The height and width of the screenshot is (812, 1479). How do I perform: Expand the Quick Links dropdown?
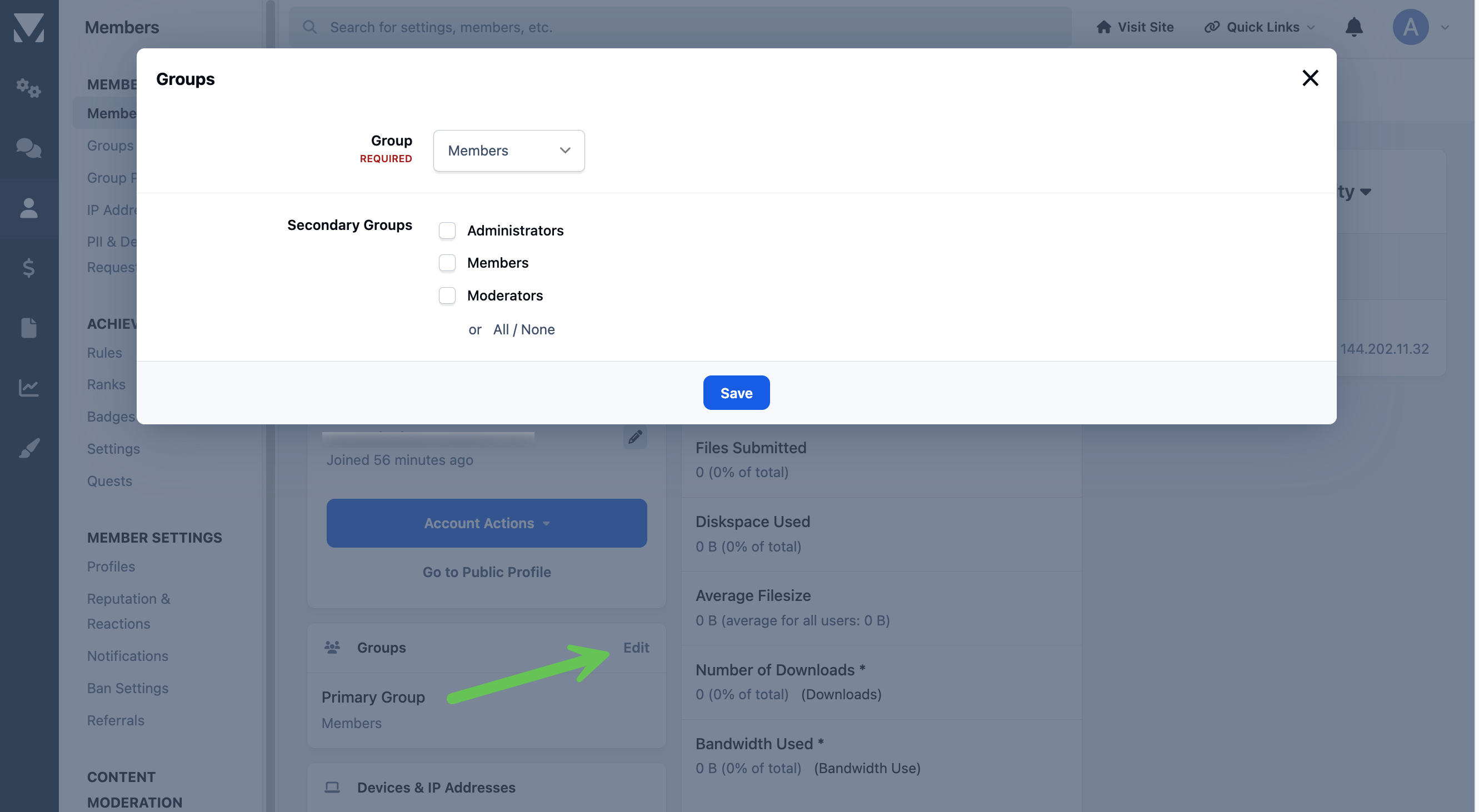[1258, 27]
